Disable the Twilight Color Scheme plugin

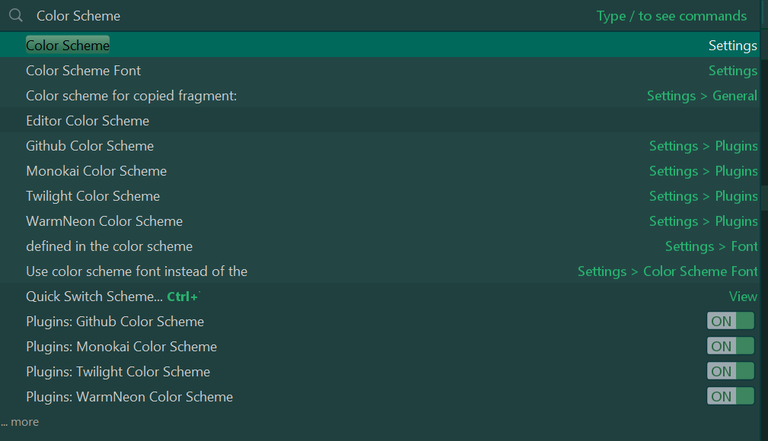730,371
